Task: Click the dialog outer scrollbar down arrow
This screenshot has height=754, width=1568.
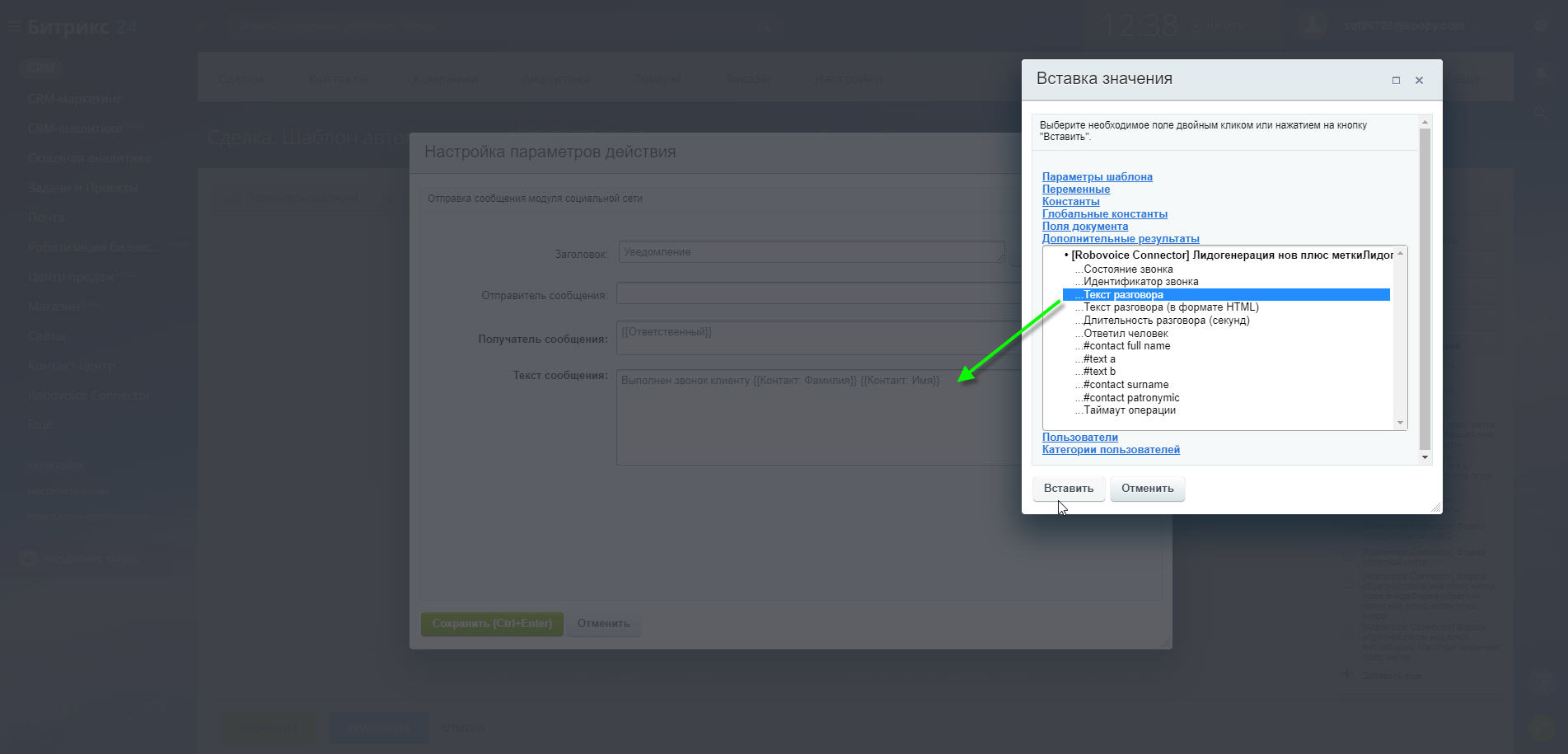Action: [x=1425, y=457]
